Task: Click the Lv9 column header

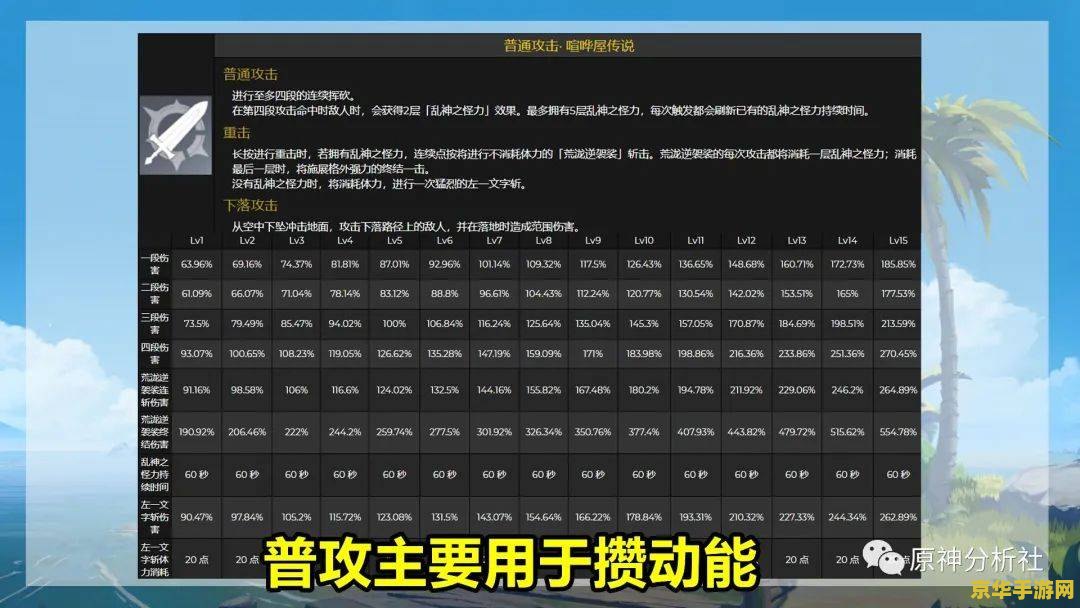Action: pyautogui.click(x=592, y=240)
